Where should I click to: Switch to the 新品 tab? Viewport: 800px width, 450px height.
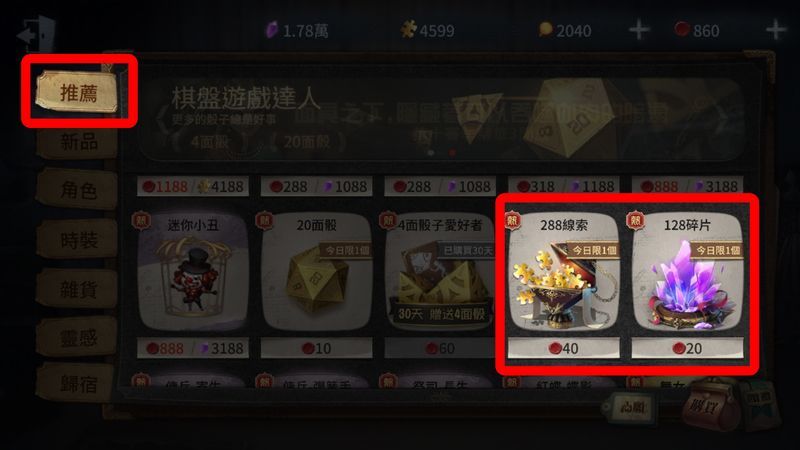[78, 142]
